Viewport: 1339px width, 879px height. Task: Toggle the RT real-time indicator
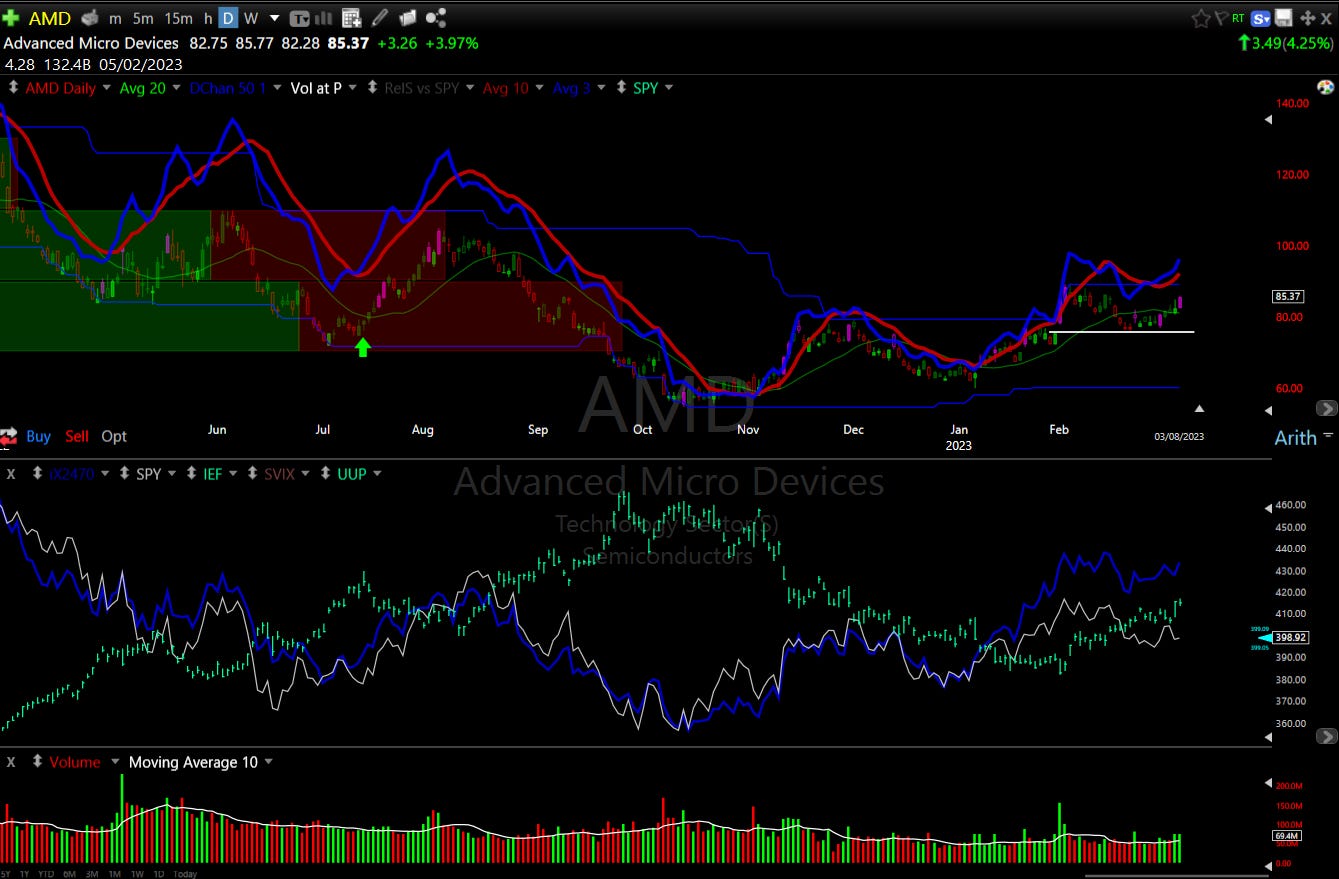coord(1239,18)
